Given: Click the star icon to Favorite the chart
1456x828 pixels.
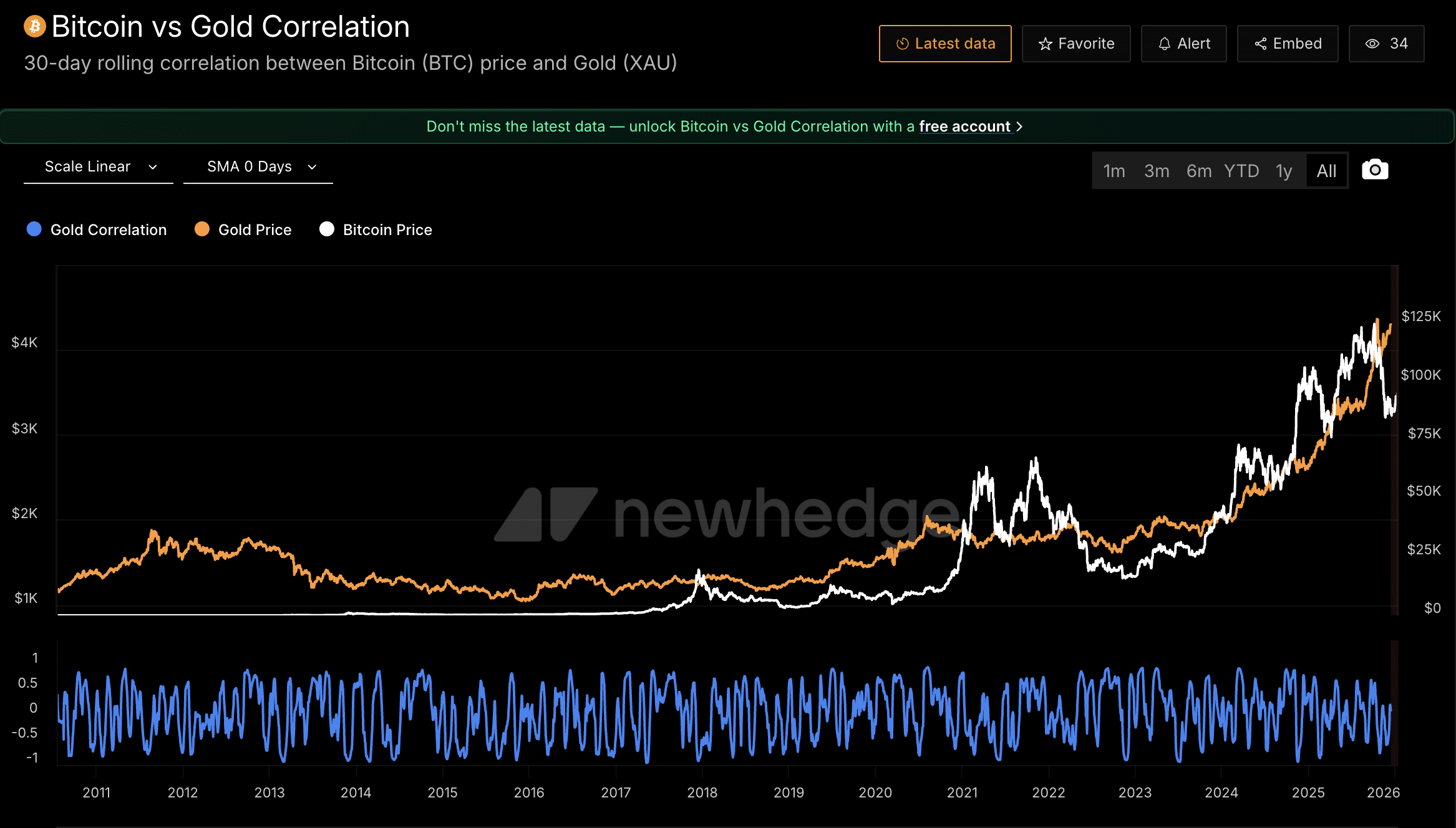Looking at the screenshot, I should coord(1045,44).
